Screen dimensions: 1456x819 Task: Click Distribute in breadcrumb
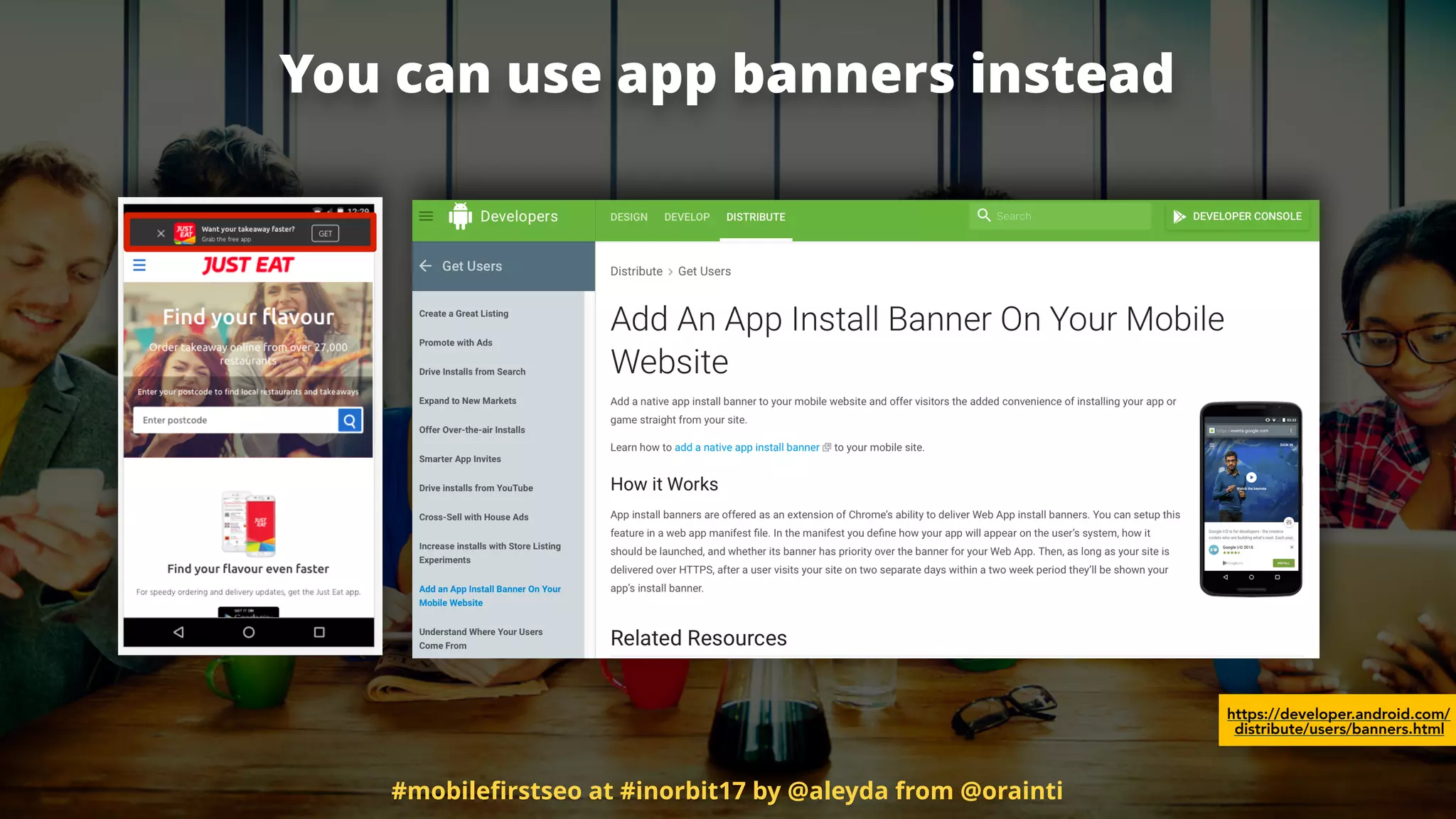pyautogui.click(x=636, y=272)
